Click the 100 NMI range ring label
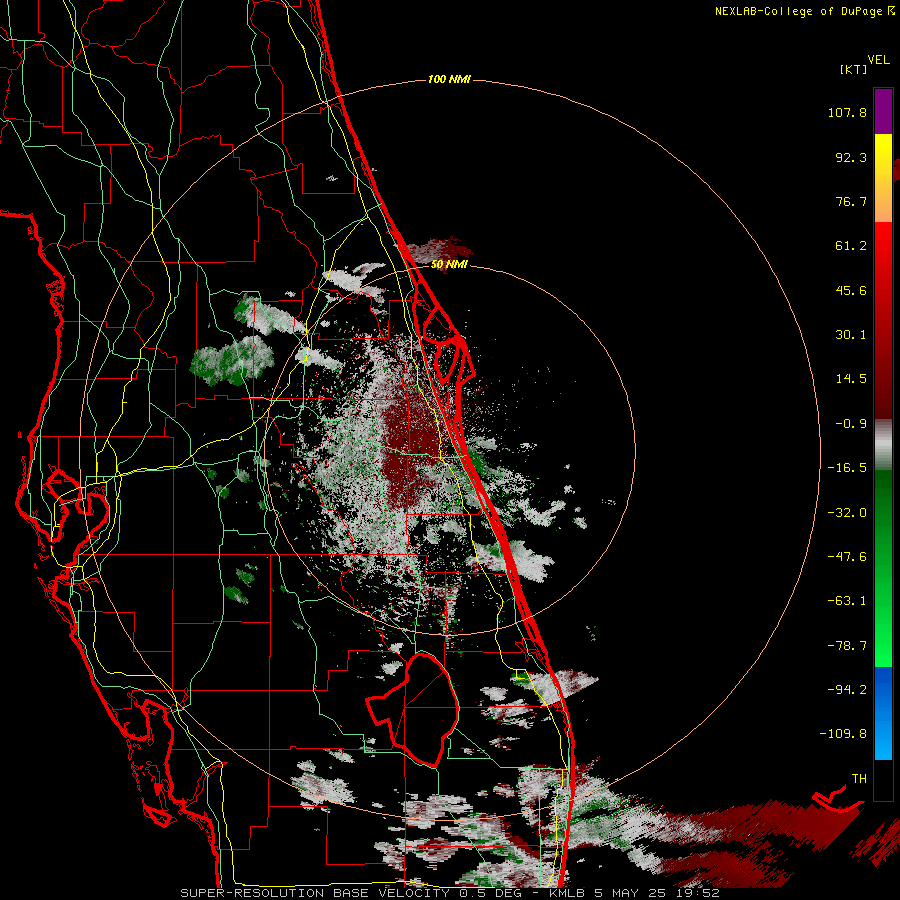This screenshot has width=900, height=900. pos(449,79)
